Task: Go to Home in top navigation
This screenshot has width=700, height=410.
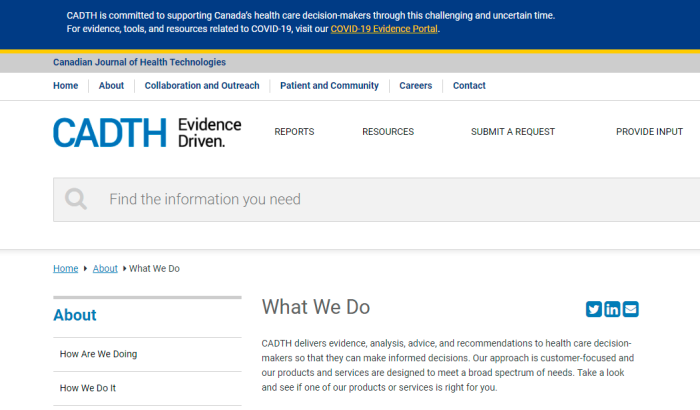Action: pyautogui.click(x=66, y=85)
